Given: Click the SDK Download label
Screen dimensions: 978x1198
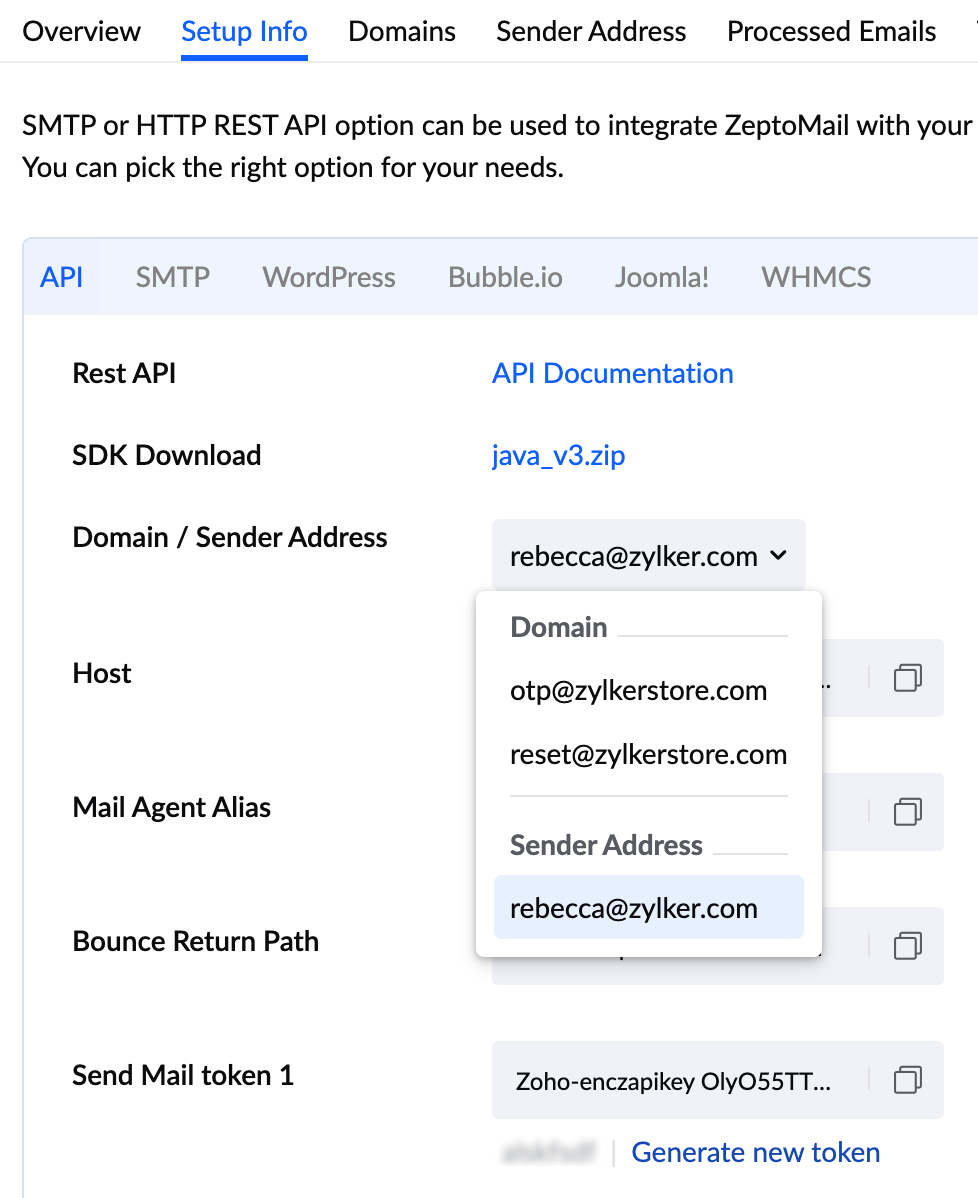Looking at the screenshot, I should pos(167,455).
